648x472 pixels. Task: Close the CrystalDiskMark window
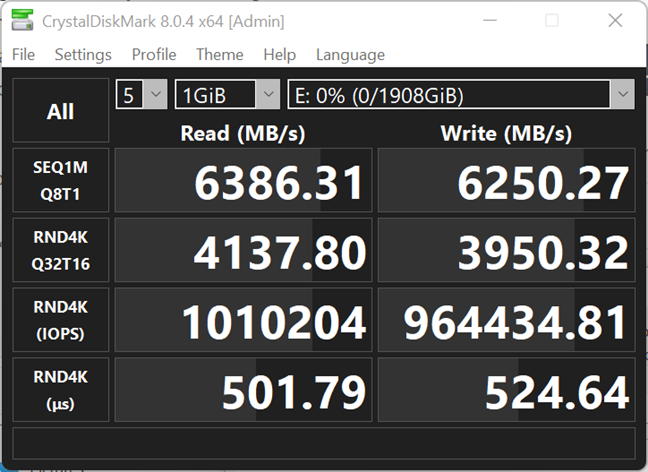(x=615, y=20)
